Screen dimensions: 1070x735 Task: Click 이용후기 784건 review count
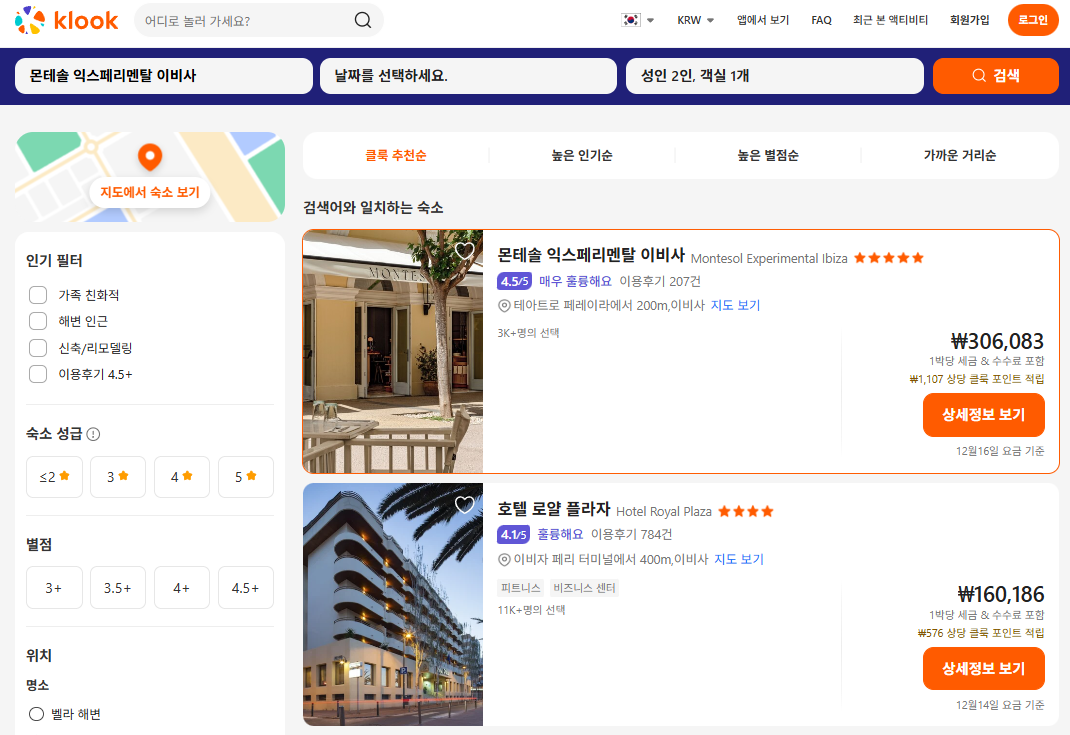click(631, 534)
